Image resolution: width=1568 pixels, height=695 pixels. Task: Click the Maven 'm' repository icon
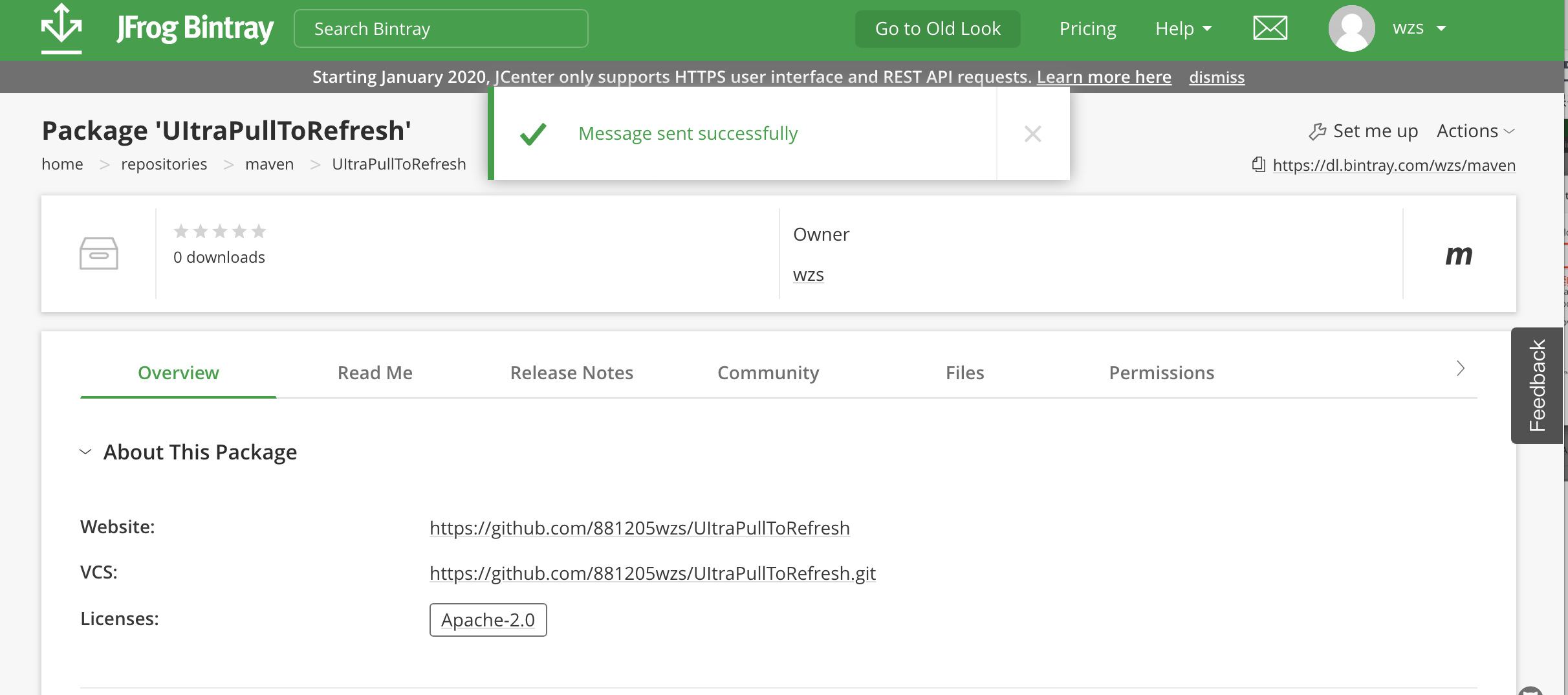click(x=1459, y=254)
